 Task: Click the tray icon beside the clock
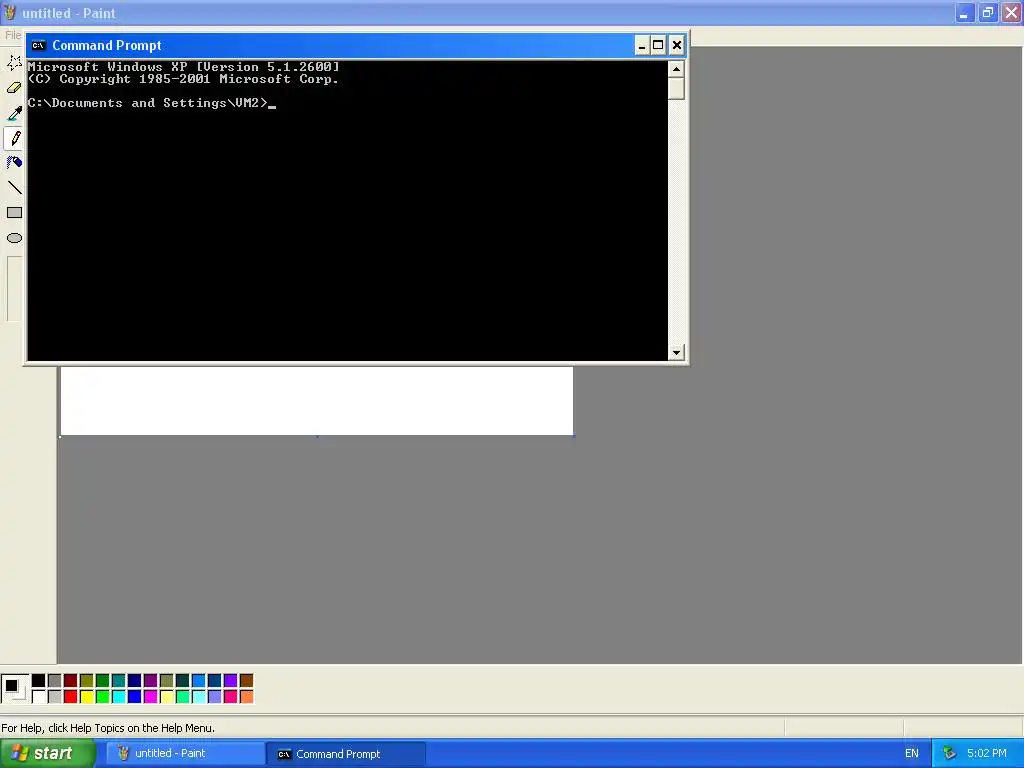(x=949, y=754)
